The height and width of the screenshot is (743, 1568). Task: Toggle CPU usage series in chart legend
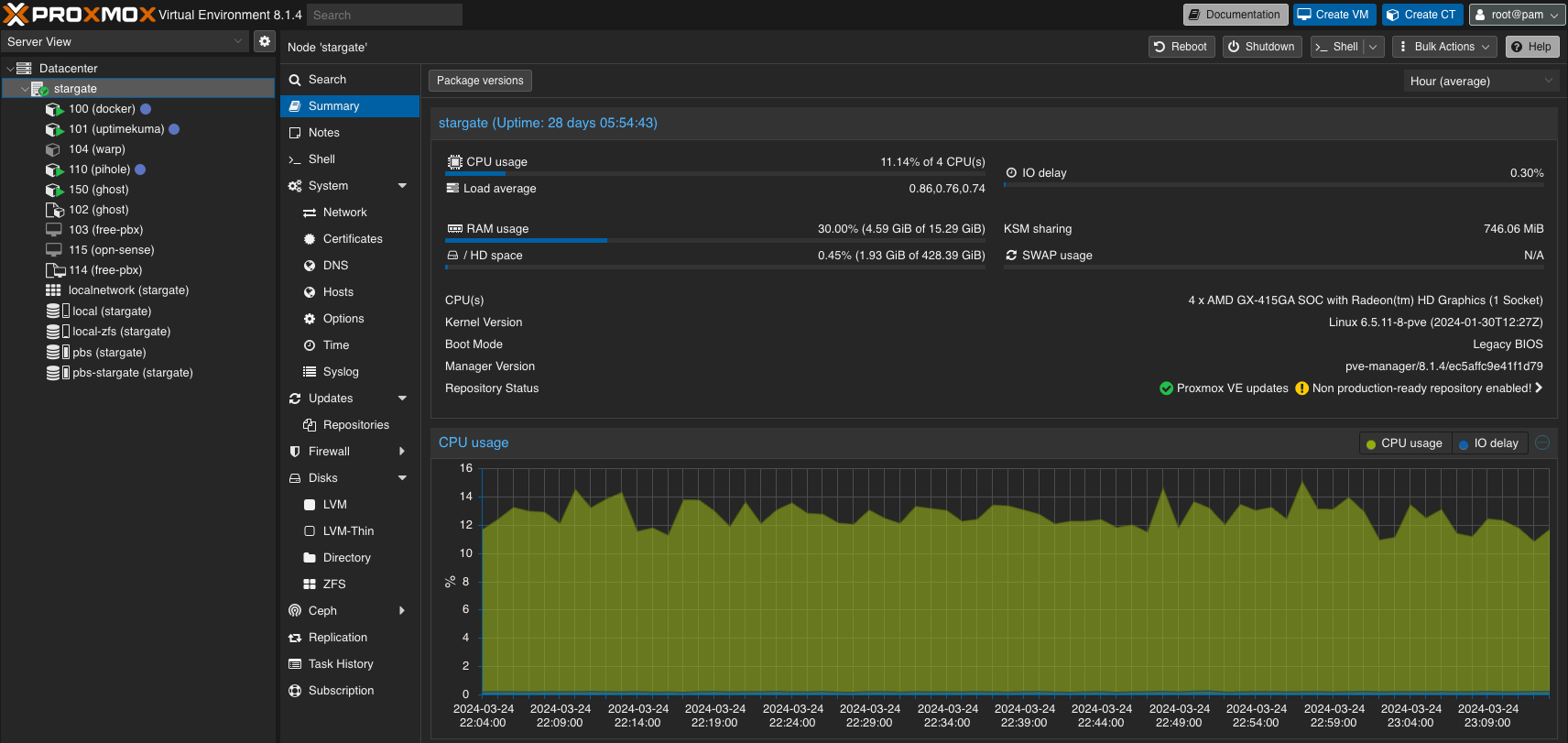(x=1403, y=443)
